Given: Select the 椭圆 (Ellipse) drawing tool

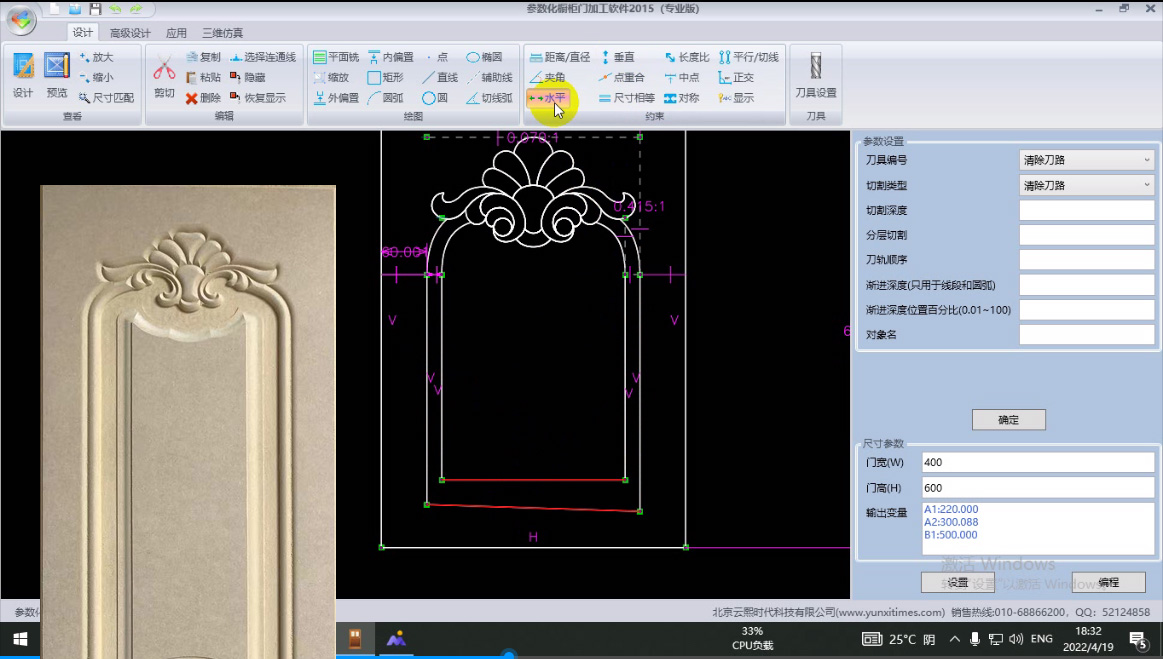Looking at the screenshot, I should pos(484,57).
